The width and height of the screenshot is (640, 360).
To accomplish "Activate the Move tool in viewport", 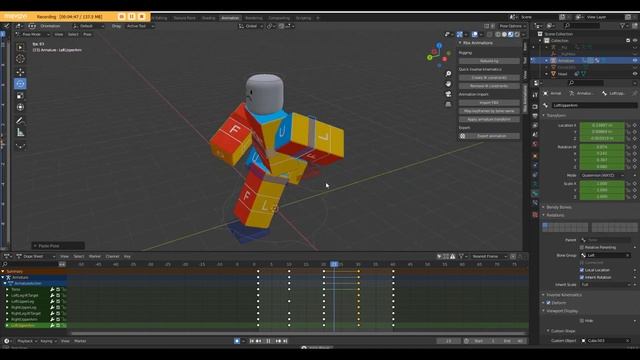I will pyautogui.click(x=20, y=72).
